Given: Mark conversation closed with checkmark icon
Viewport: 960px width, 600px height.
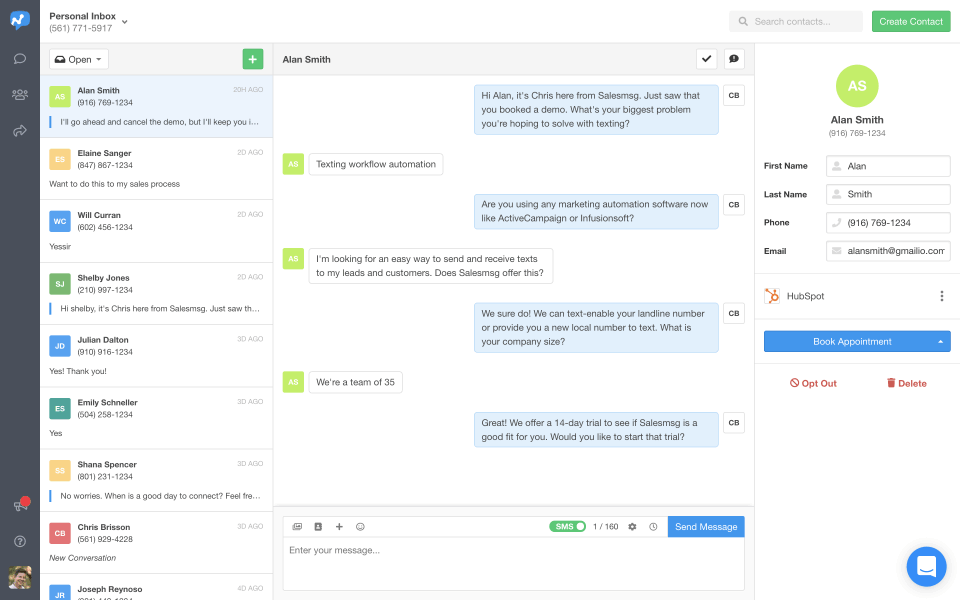Looking at the screenshot, I should (707, 59).
